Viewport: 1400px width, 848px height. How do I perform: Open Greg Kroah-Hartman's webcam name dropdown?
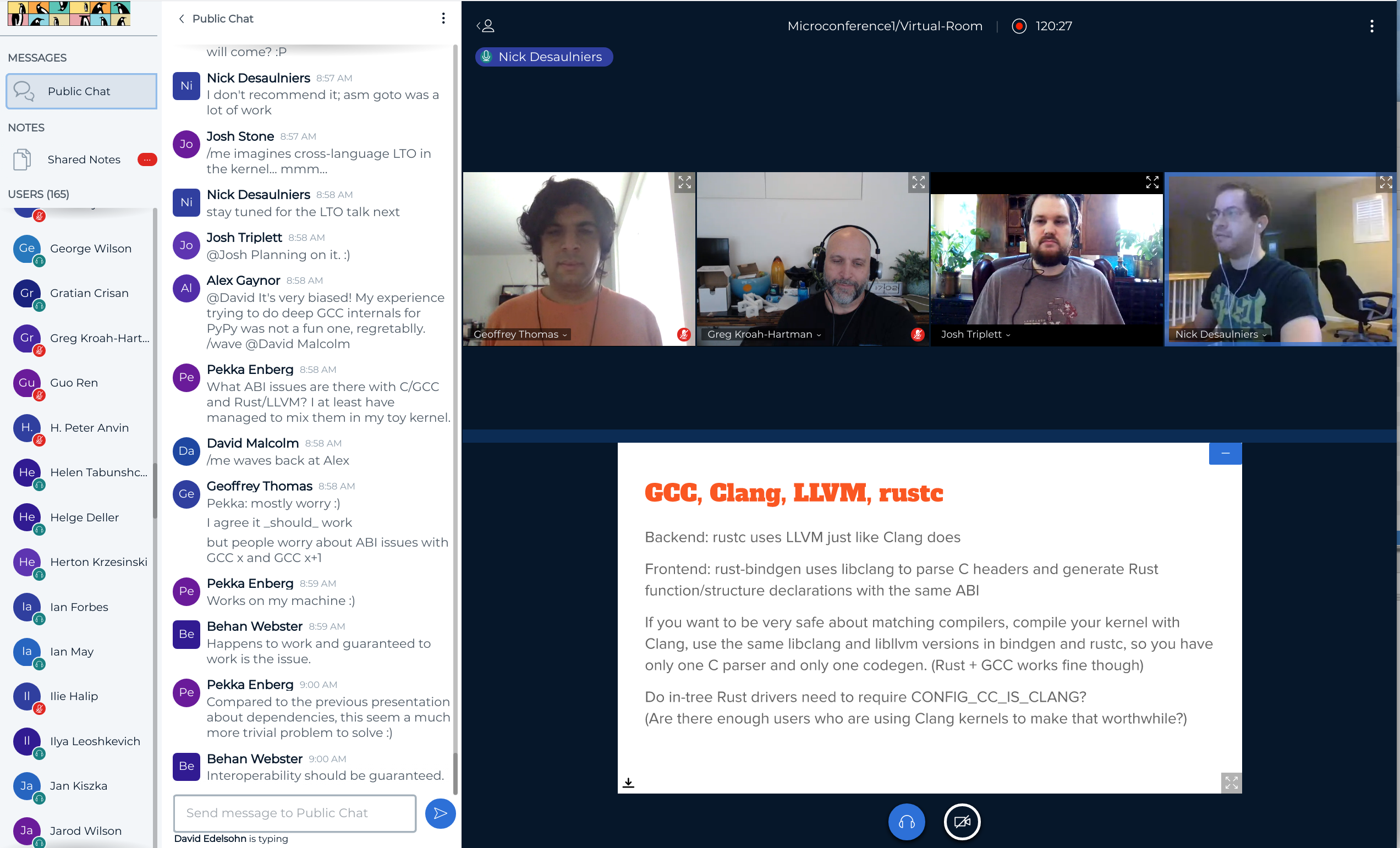[x=764, y=334]
